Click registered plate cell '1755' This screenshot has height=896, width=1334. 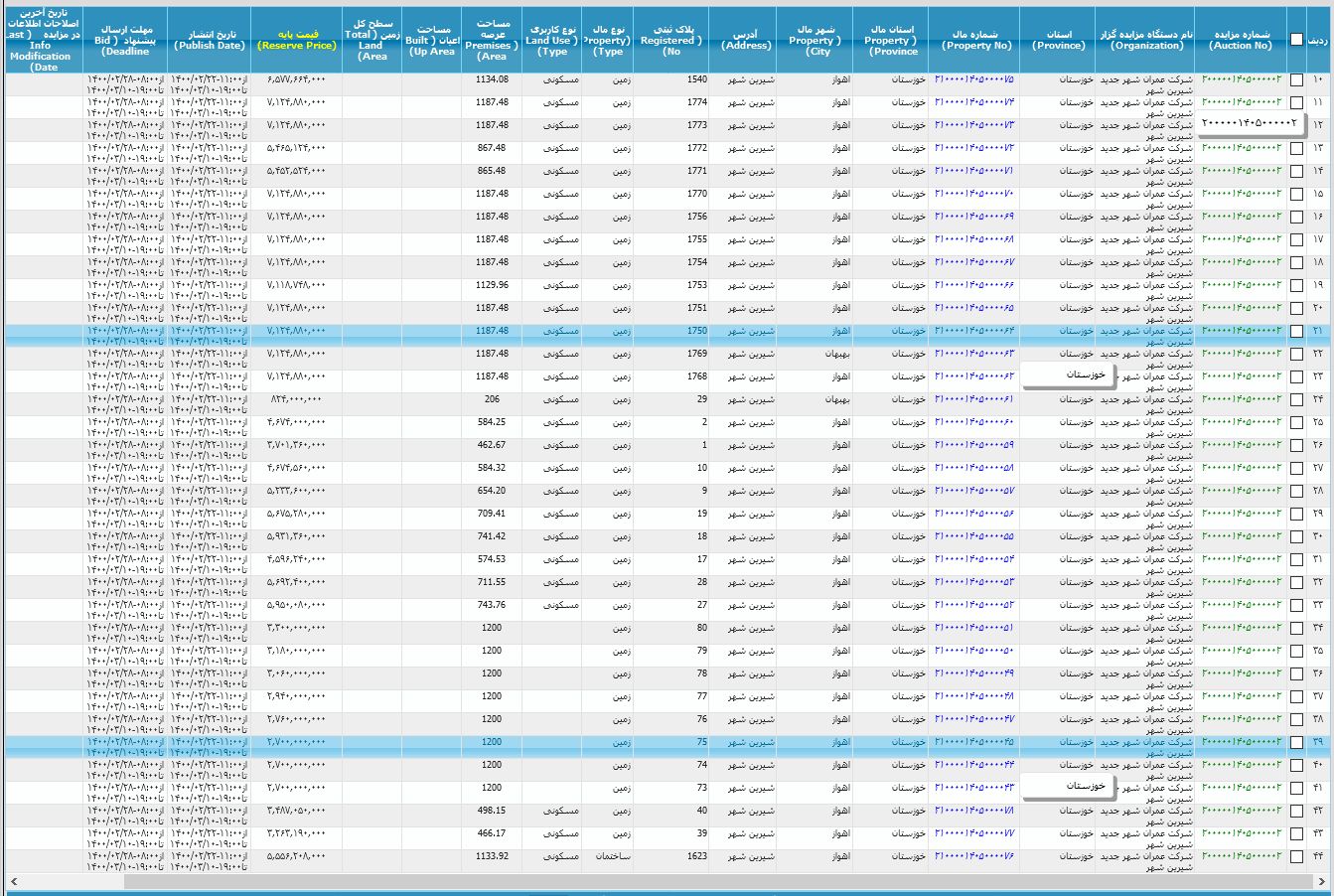(x=697, y=239)
